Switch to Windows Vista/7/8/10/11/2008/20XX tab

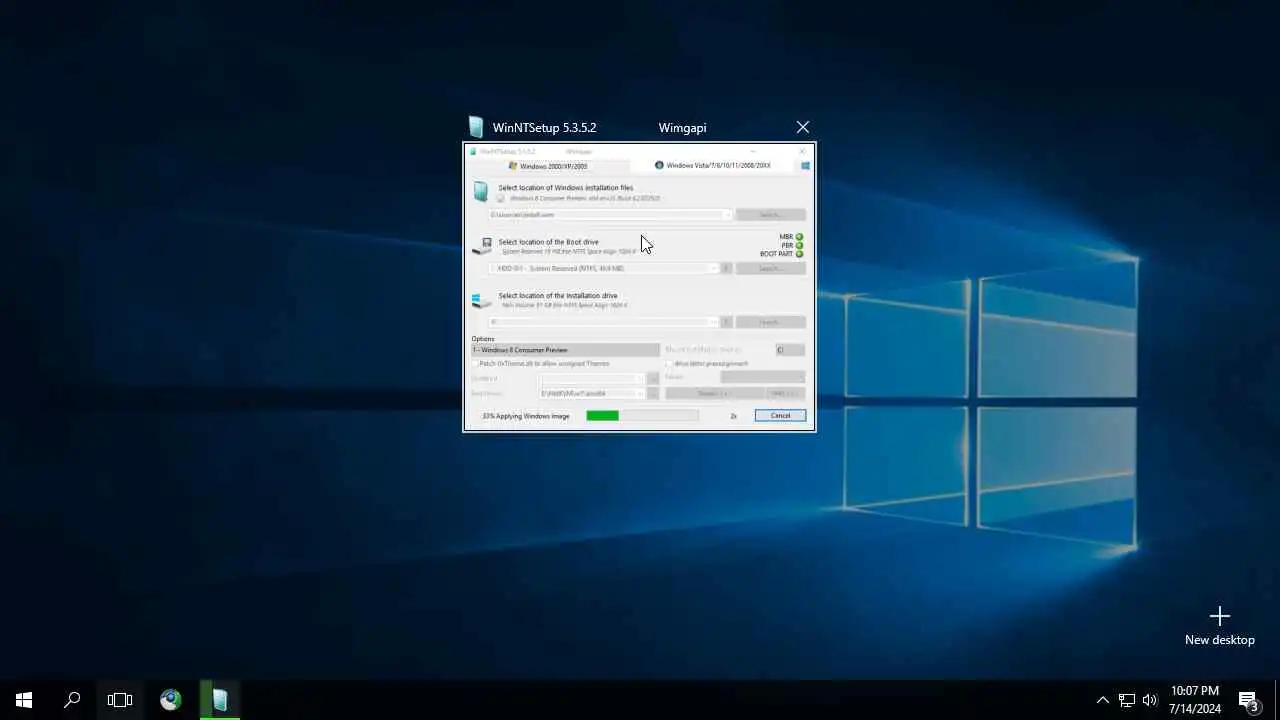pos(712,165)
